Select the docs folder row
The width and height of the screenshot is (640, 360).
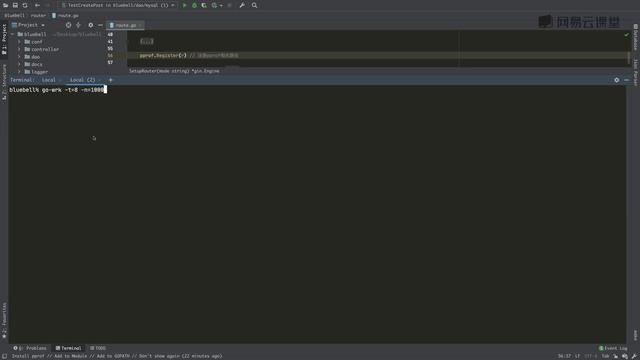[57, 64]
